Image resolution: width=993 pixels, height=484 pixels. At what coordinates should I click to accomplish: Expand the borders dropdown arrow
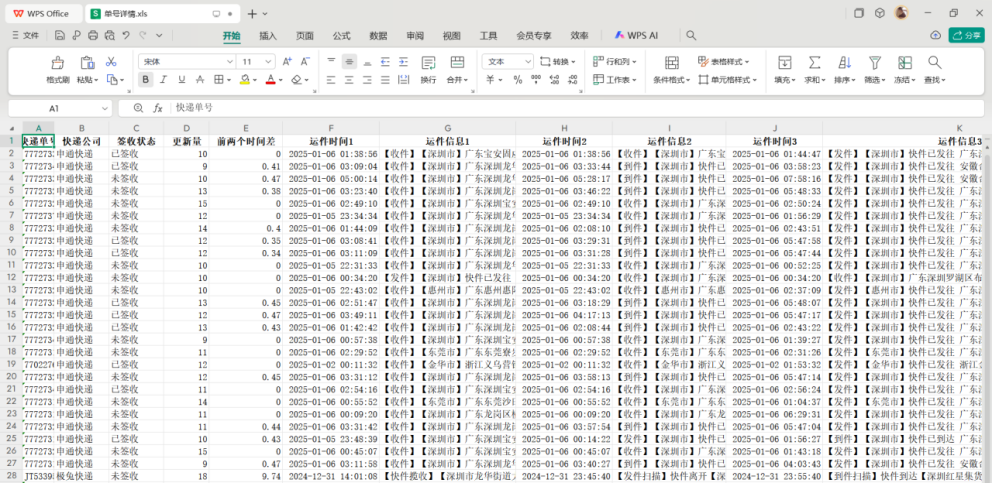(x=229, y=80)
